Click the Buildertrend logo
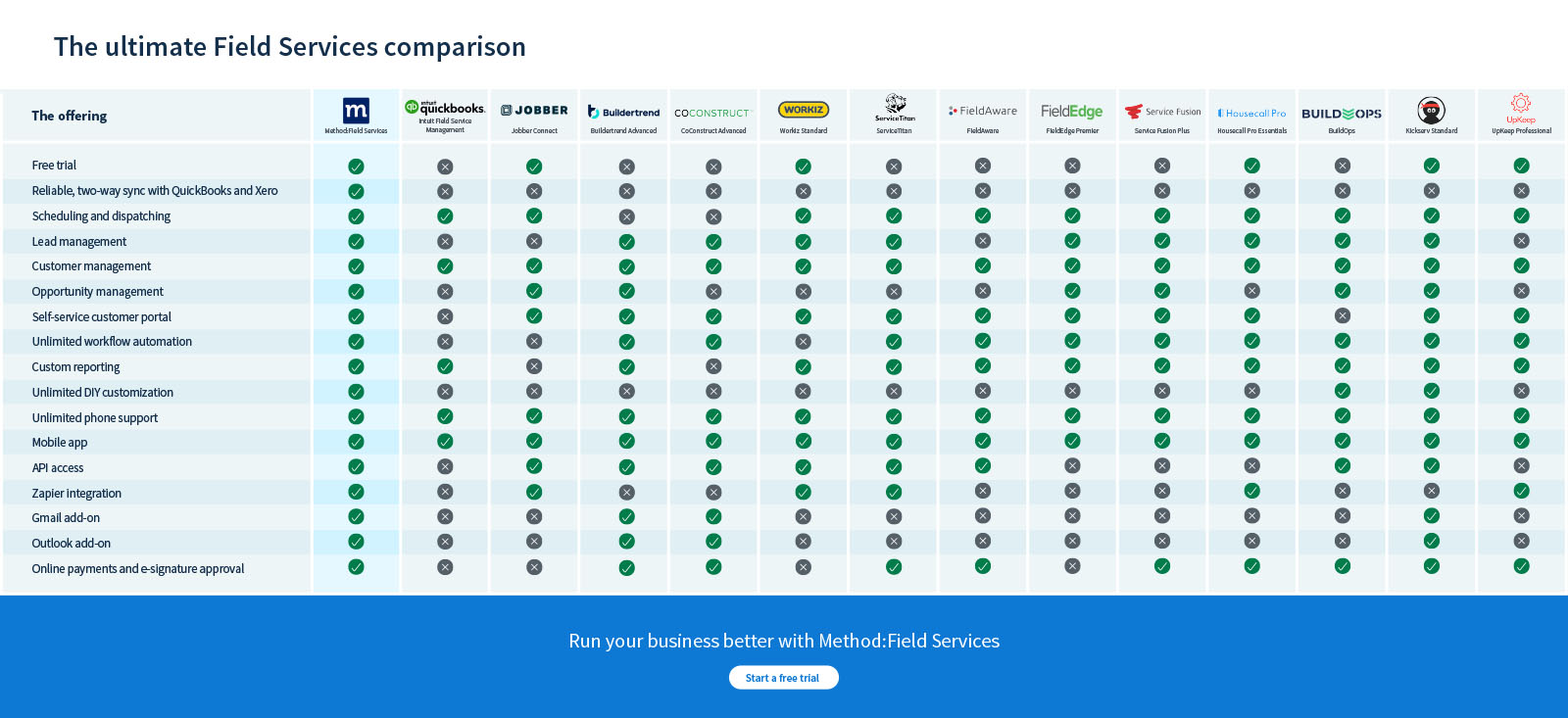The height and width of the screenshot is (718, 1568). coord(623,112)
